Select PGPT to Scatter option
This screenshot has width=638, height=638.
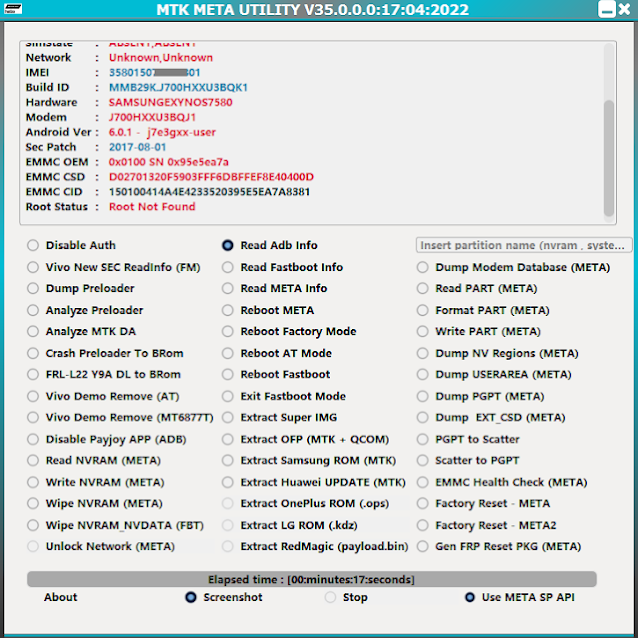[423, 439]
